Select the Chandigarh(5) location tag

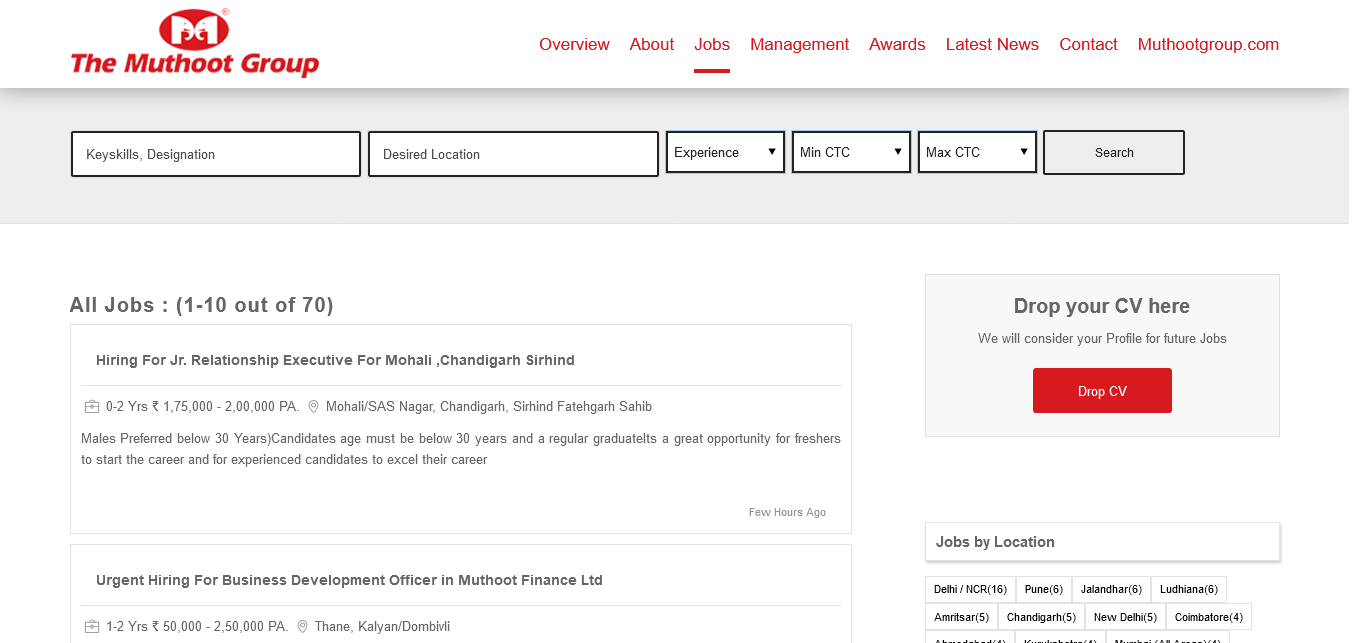click(1041, 617)
